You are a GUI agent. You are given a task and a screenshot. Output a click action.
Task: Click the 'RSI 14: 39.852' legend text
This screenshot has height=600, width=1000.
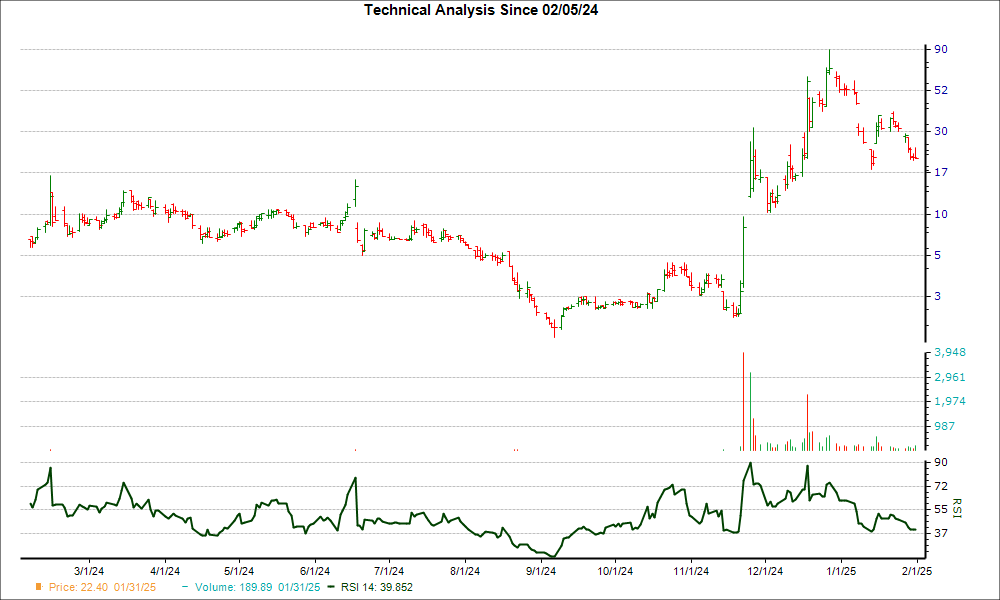coord(377,587)
